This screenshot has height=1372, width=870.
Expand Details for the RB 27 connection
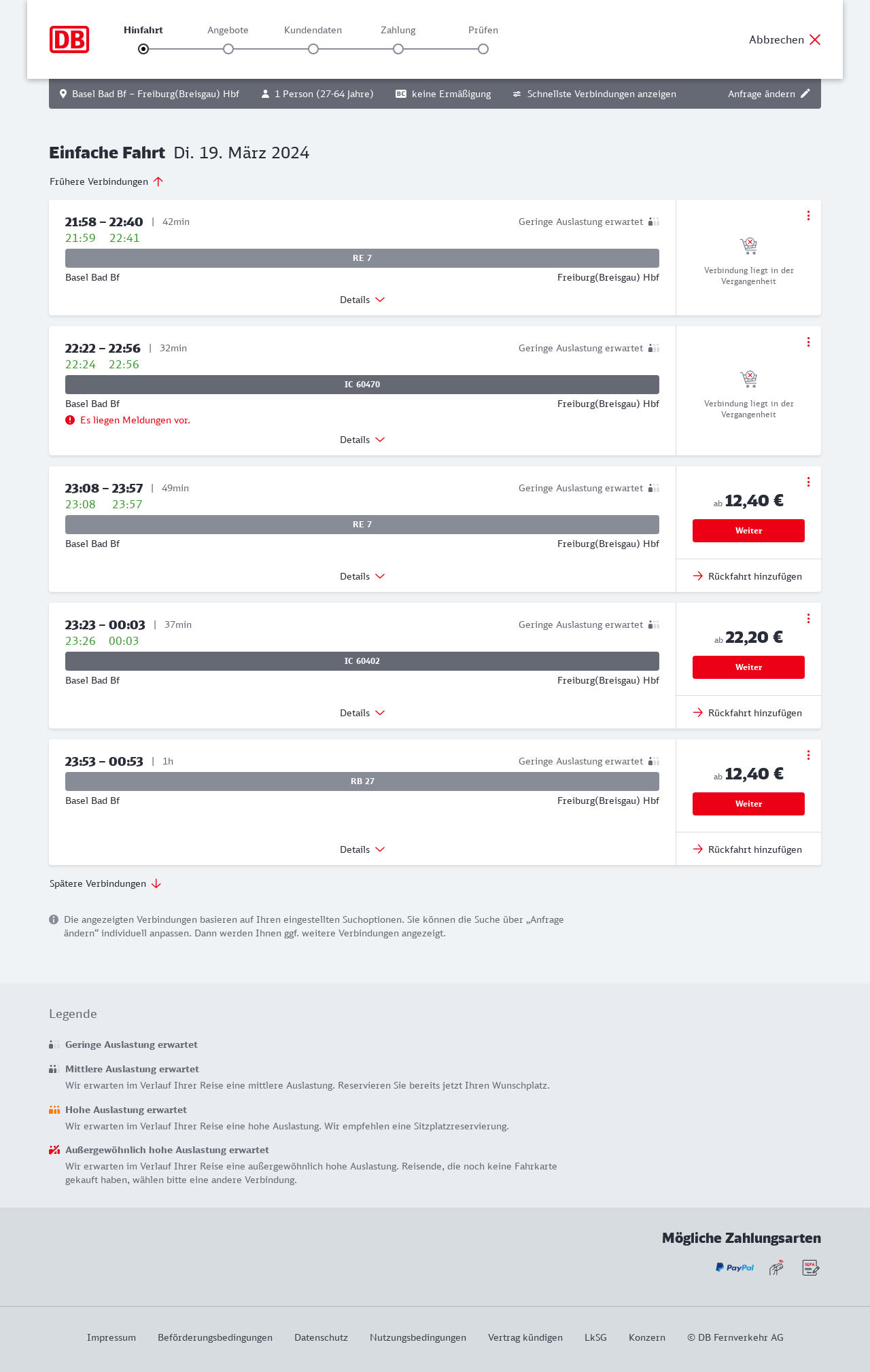[x=362, y=849]
